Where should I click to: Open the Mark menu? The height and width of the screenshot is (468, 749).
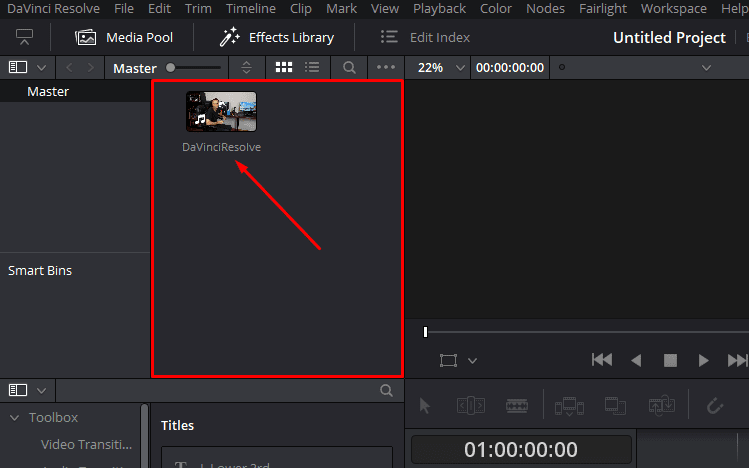pos(342,9)
